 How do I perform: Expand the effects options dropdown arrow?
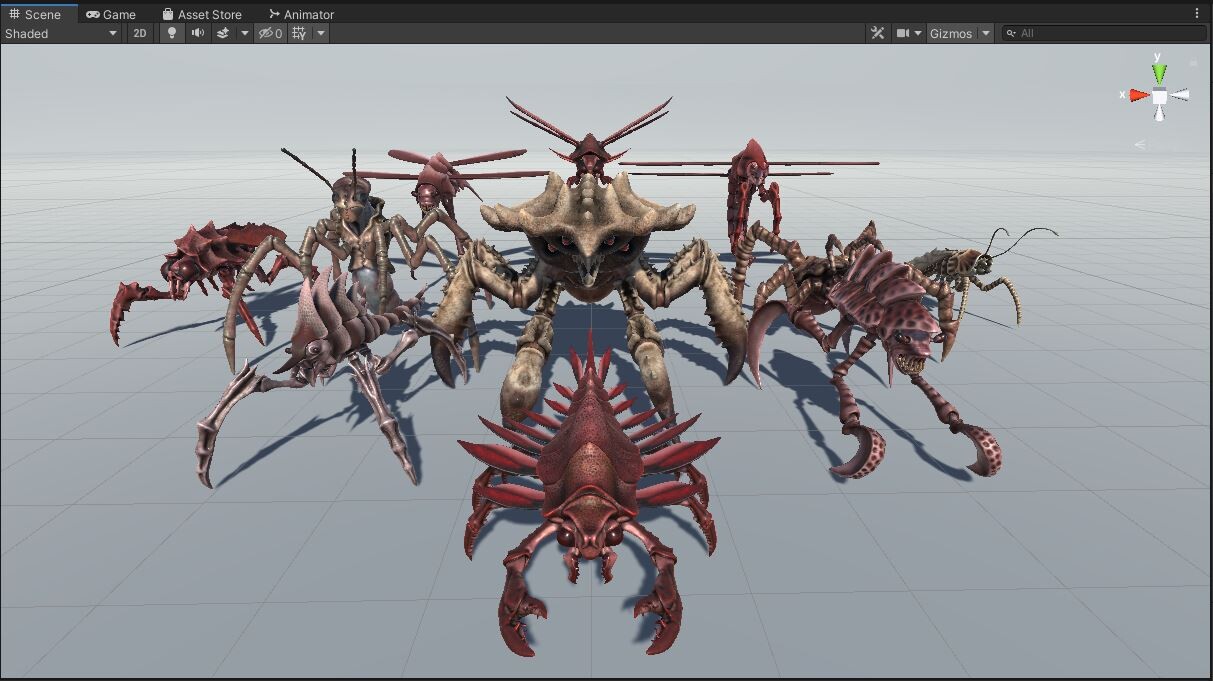243,33
